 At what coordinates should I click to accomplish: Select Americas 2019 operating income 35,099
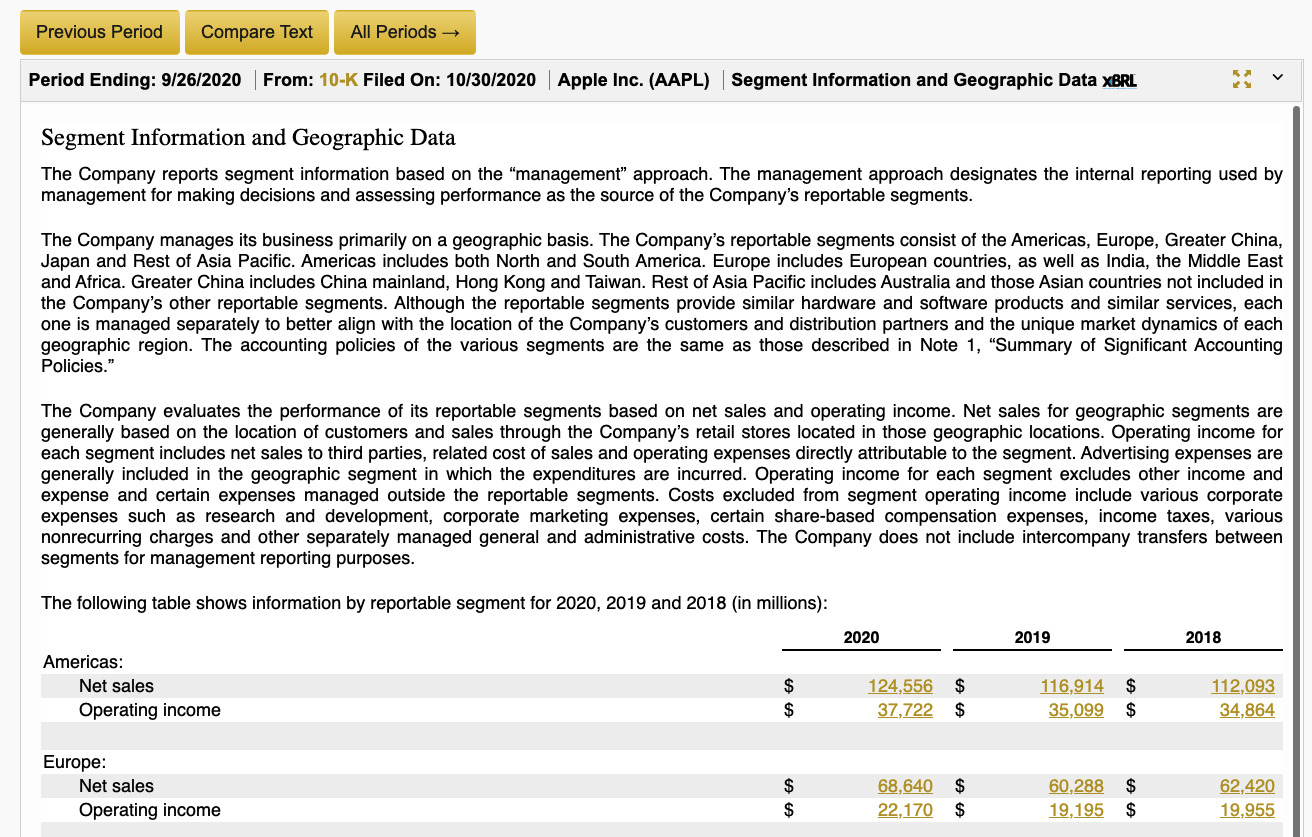(x=1075, y=710)
